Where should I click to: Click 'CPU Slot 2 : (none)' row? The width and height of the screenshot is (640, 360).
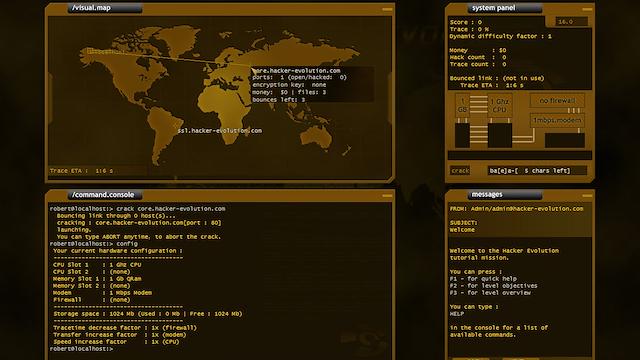point(92,272)
